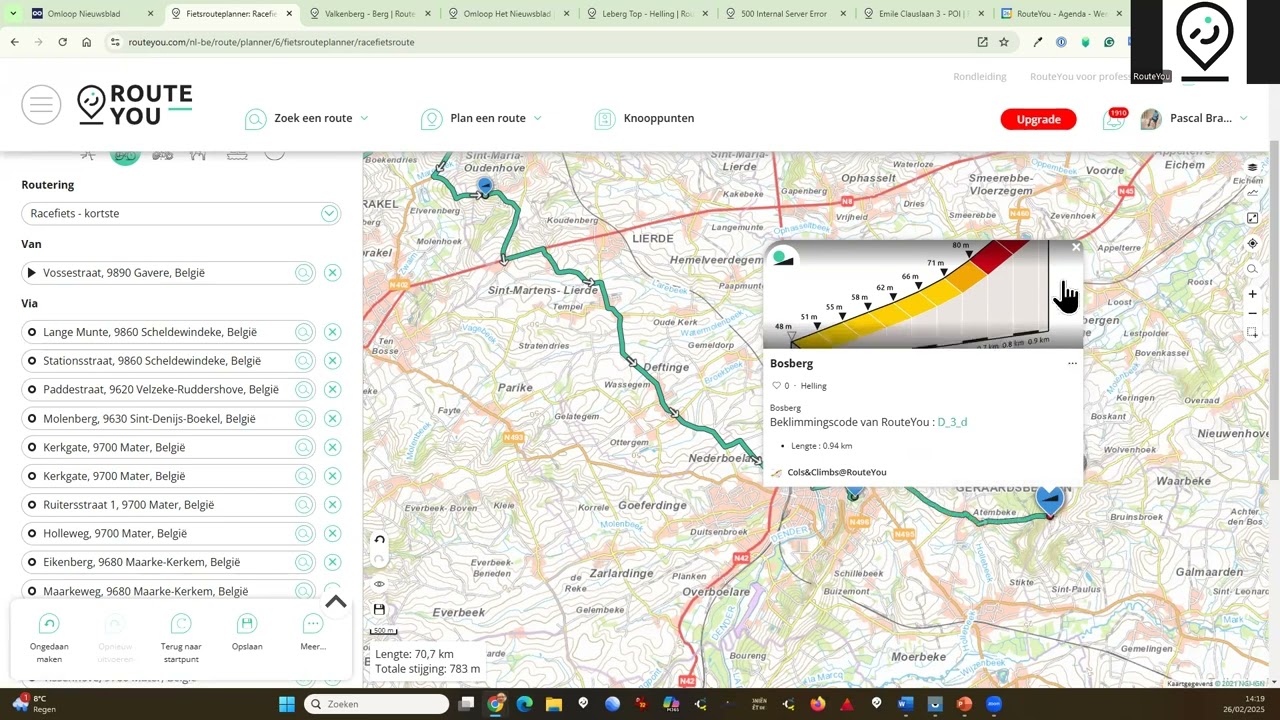Center map on my location
The image size is (1280, 720).
[x=1252, y=244]
